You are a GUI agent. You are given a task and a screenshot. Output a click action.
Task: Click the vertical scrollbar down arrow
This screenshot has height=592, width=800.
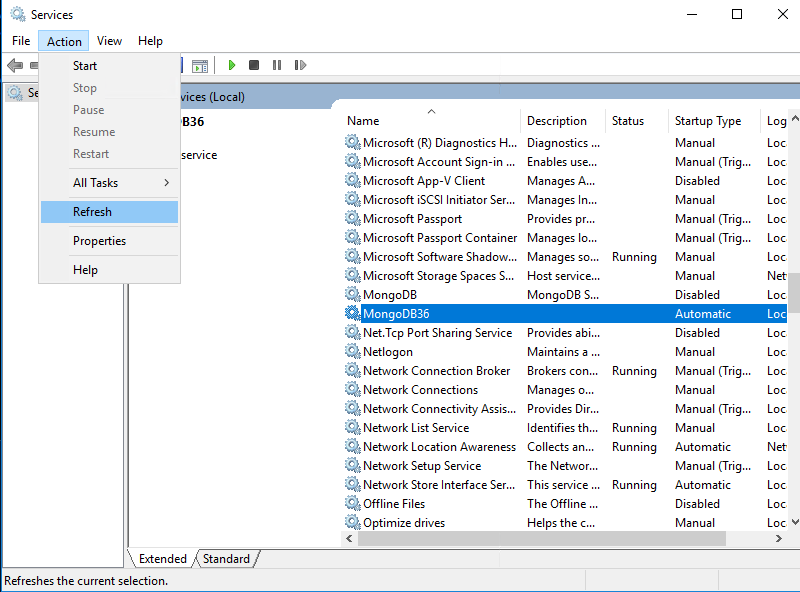coord(795,522)
